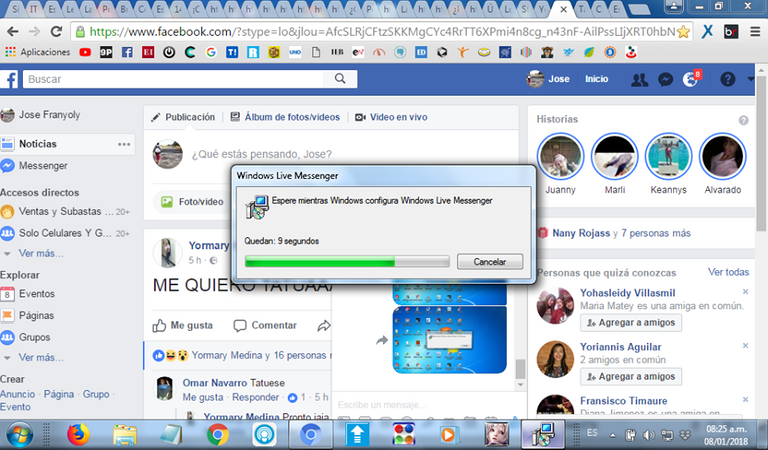Open Chrome menu hamburger icon
Image resolution: width=768 pixels, height=450 pixels.
755,32
